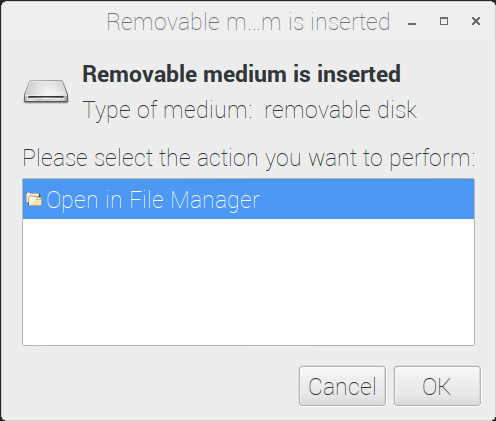Dismiss the prompt using Cancel
The height and width of the screenshot is (421, 496).
(x=342, y=386)
